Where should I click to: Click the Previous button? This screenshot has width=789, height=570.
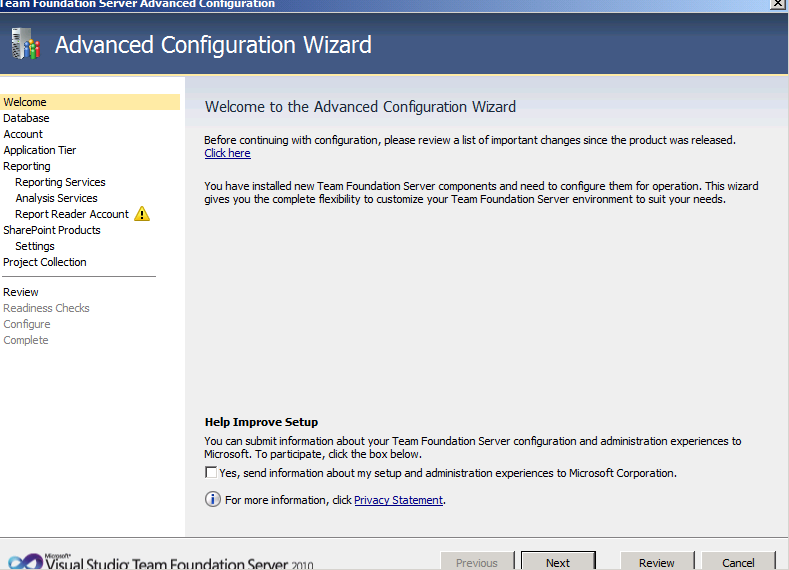pyautogui.click(x=477, y=561)
